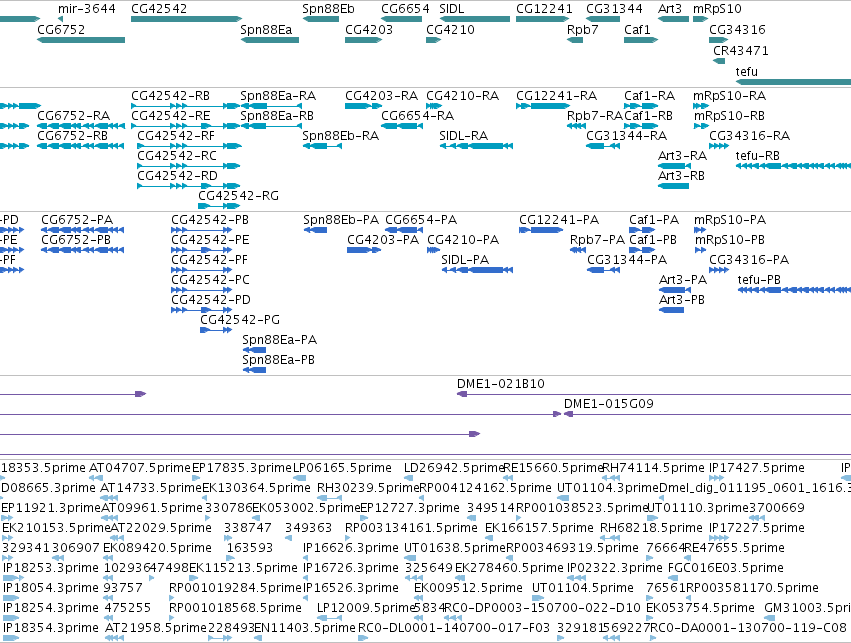This screenshot has height=643, width=851.
Task: Open the CG6752-RA transcript label
Action: [x=73, y=116]
